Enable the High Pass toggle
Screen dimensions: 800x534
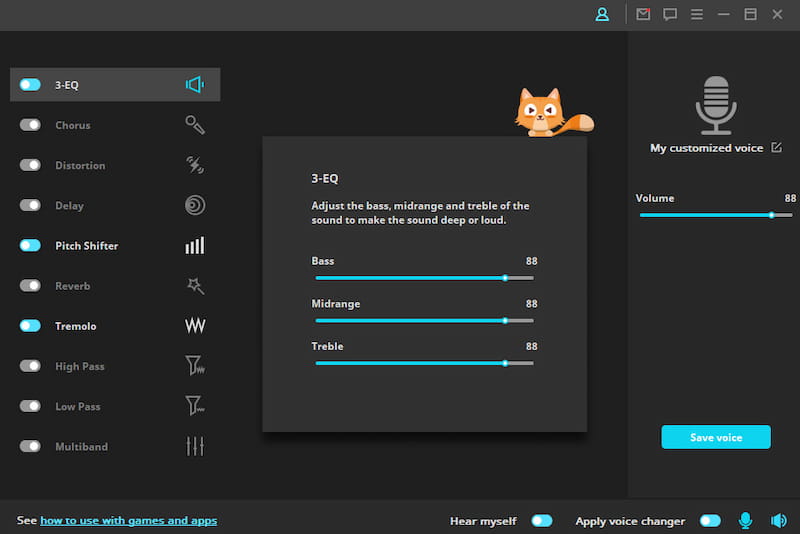pyautogui.click(x=30, y=366)
